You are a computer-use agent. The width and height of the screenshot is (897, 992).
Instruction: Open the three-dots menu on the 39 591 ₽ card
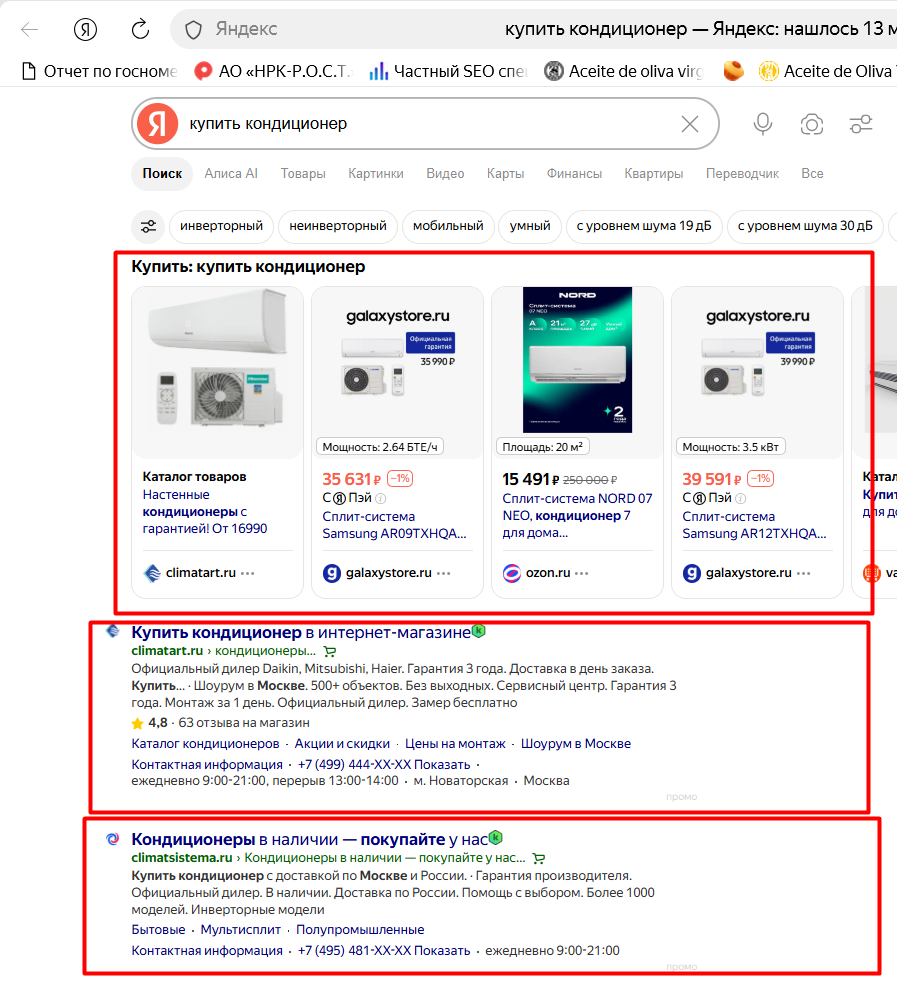point(804,573)
